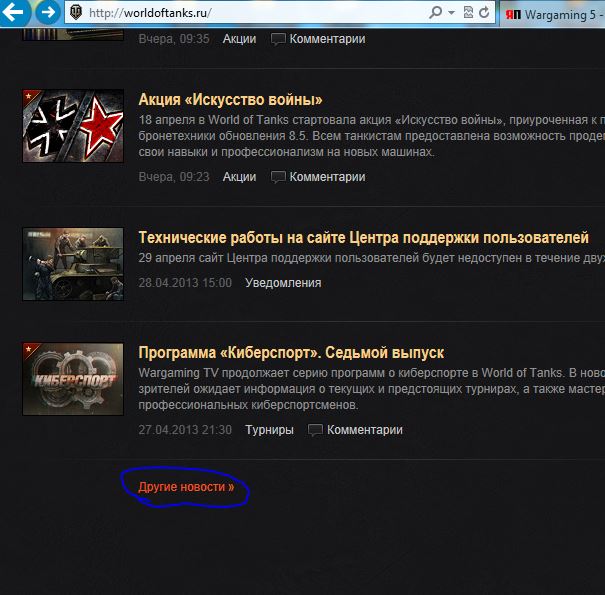This screenshot has height=595, width=605.
Task: Open headline Технические работы на сайте Центра поддержки
Action: coord(363,237)
